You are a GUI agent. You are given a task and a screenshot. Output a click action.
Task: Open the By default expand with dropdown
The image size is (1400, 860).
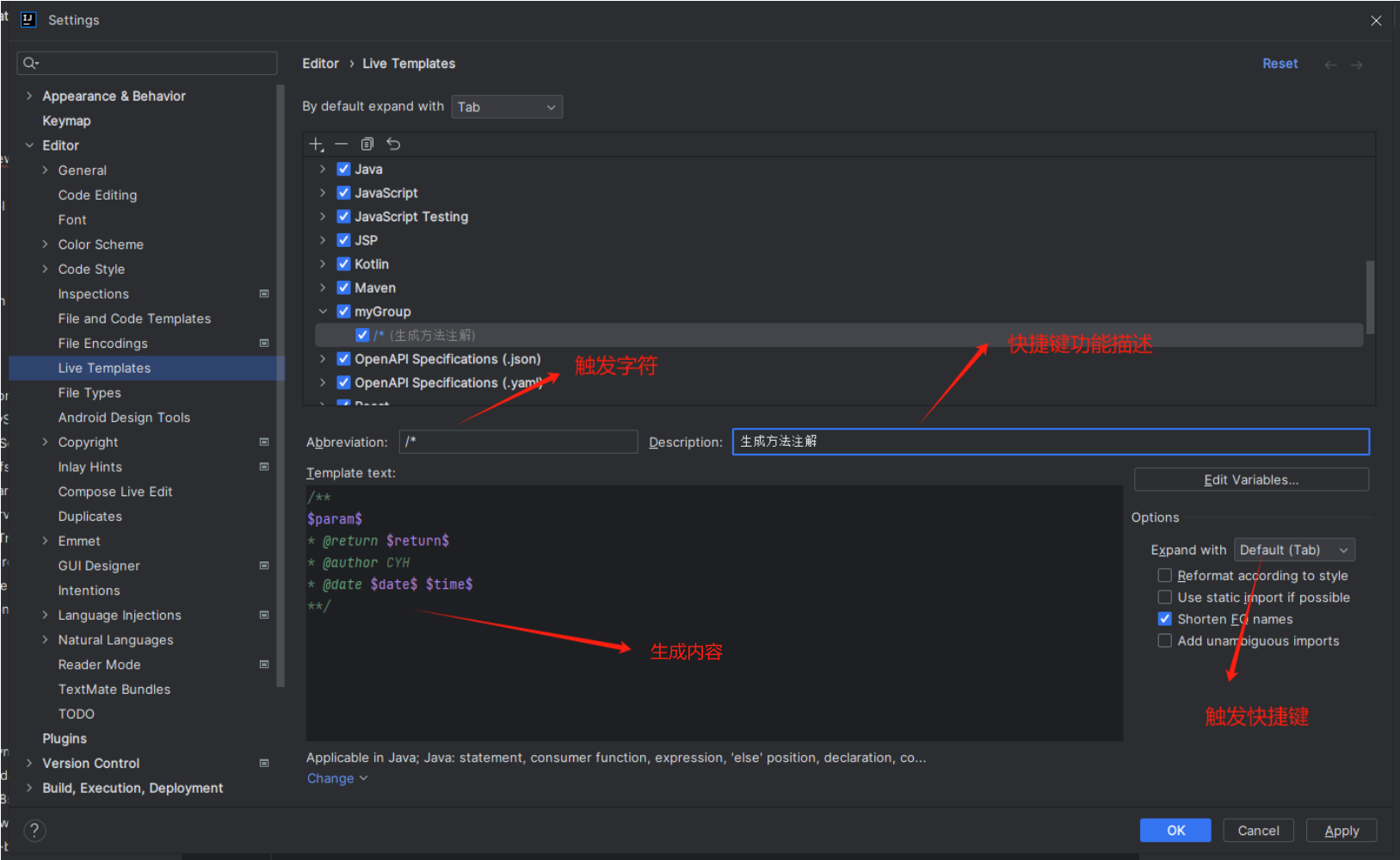click(x=507, y=107)
